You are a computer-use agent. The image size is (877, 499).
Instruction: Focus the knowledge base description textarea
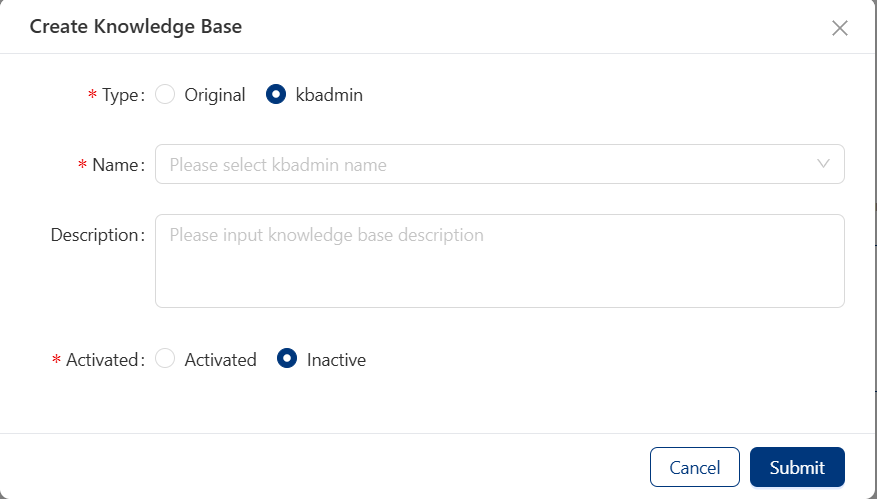point(499,260)
